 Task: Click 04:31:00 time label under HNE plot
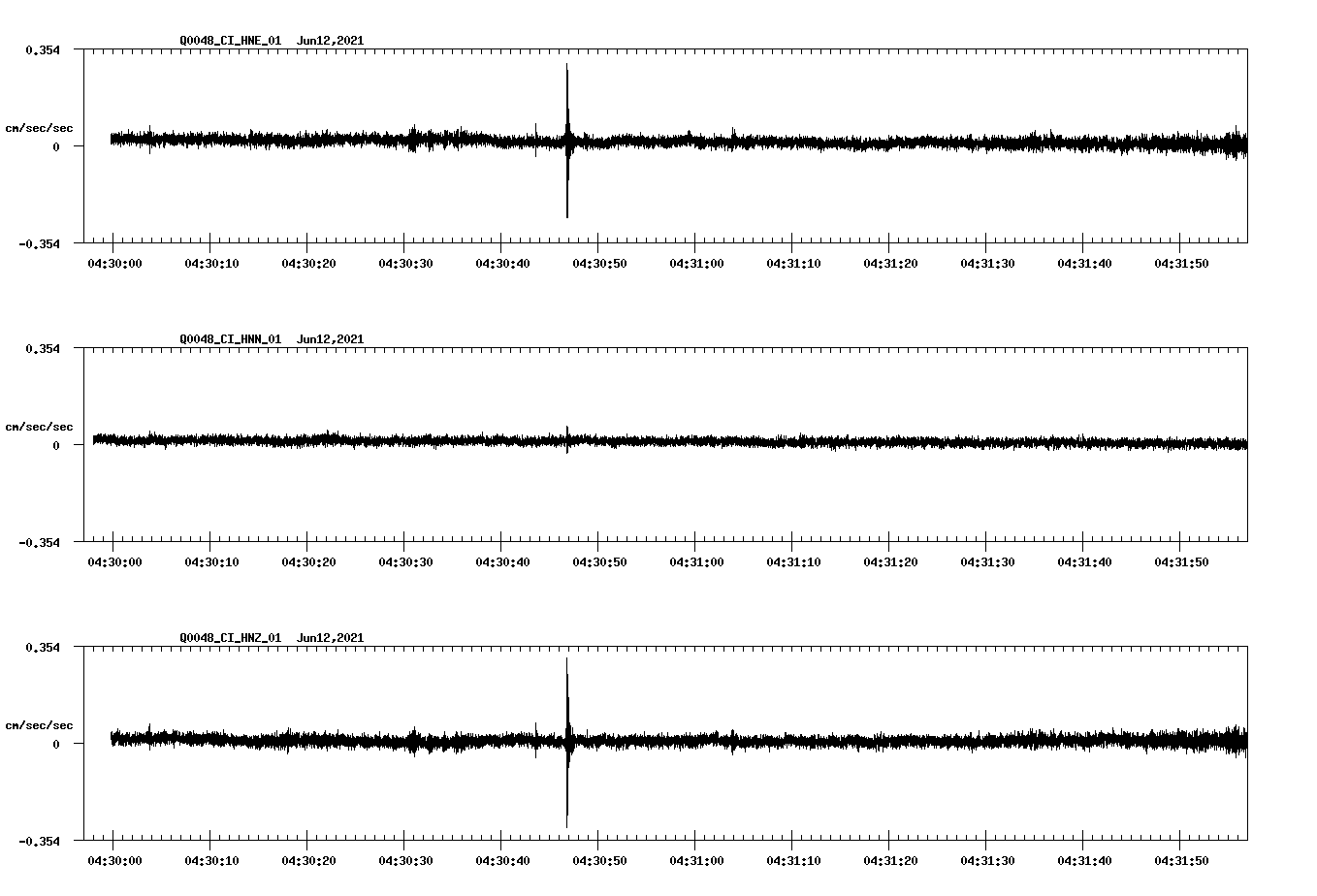coord(696,264)
